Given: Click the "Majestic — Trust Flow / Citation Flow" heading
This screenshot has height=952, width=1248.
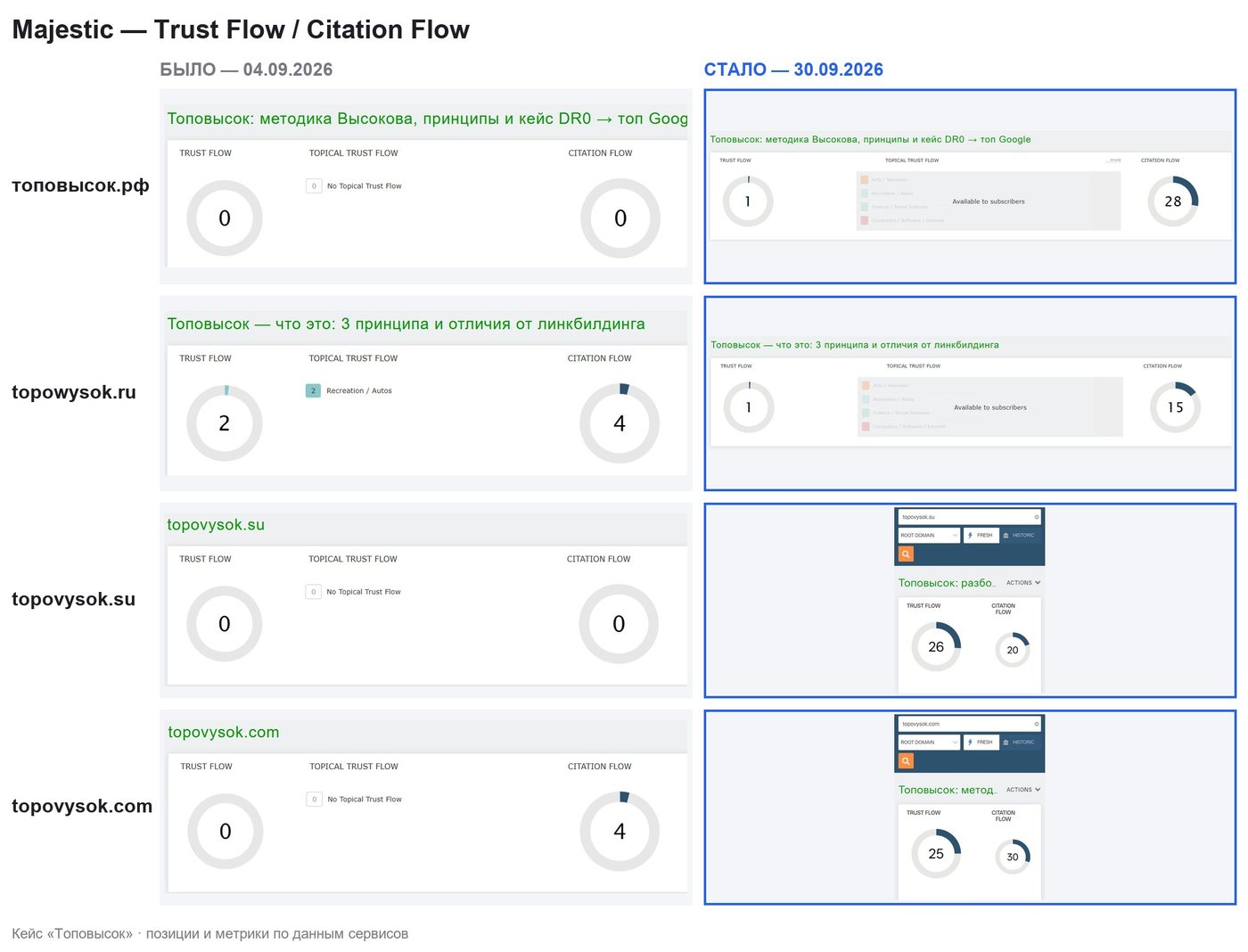Looking at the screenshot, I should 241,29.
